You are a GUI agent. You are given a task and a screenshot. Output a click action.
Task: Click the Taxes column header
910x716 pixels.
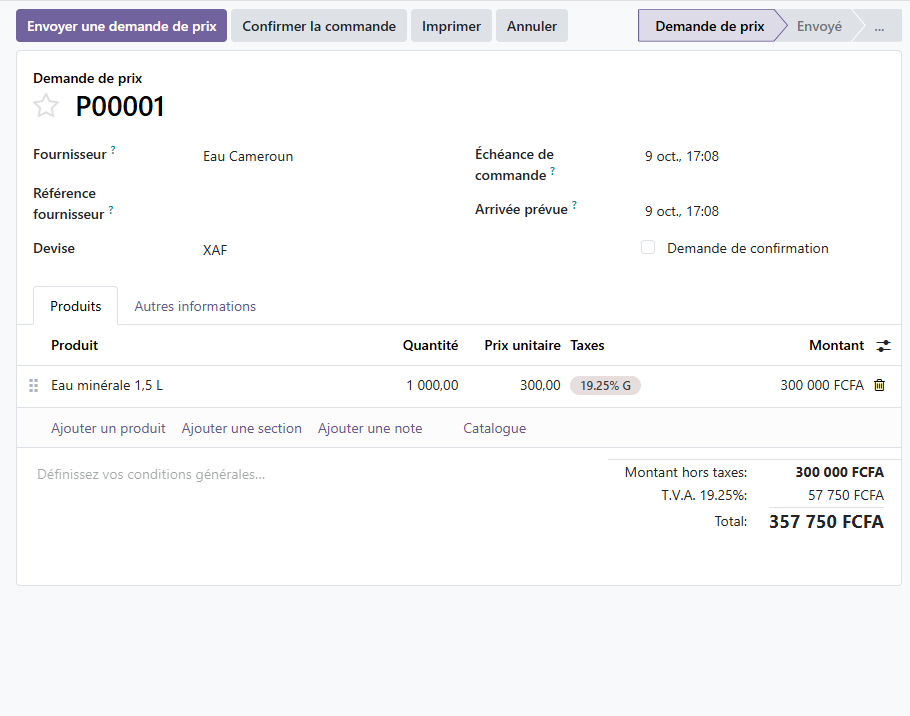point(587,345)
